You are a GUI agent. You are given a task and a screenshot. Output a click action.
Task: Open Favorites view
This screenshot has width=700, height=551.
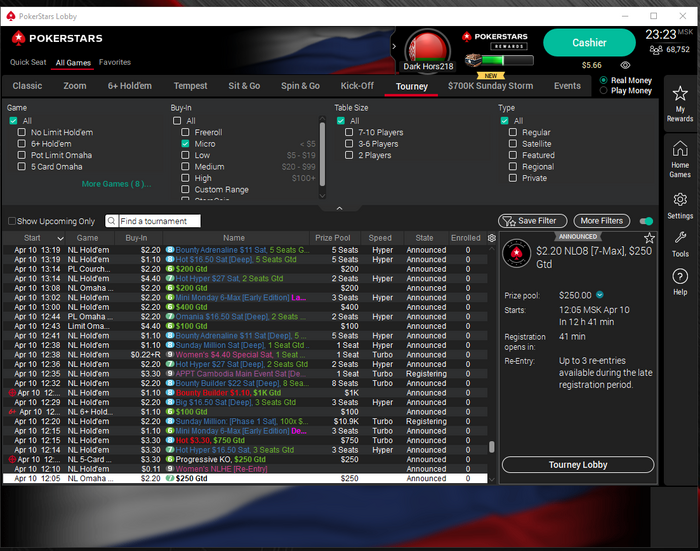pos(115,62)
